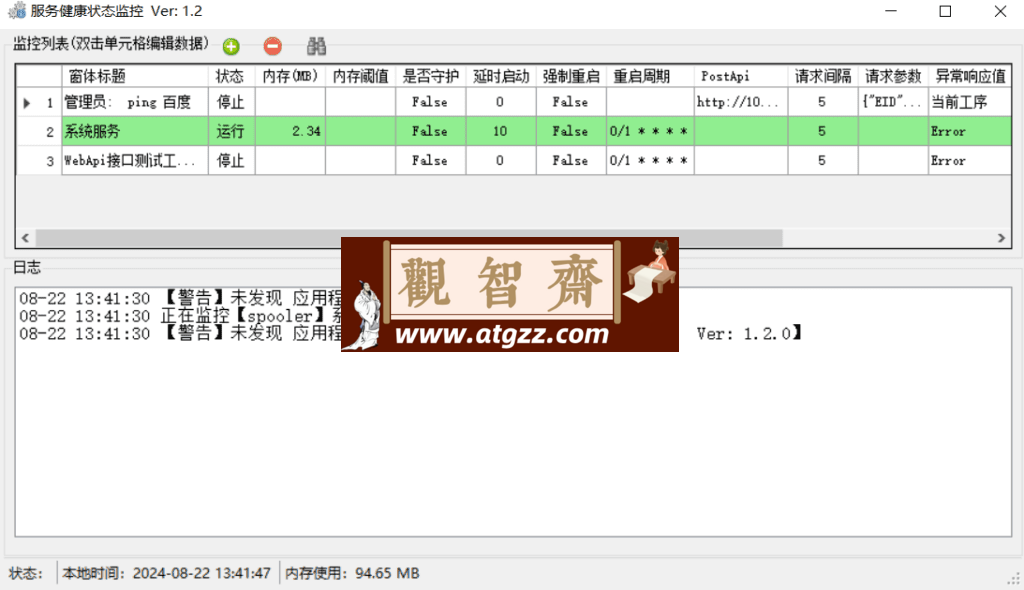Minimize the 服务健康状态监控 window
The width and height of the screenshot is (1024, 590).
point(891,11)
